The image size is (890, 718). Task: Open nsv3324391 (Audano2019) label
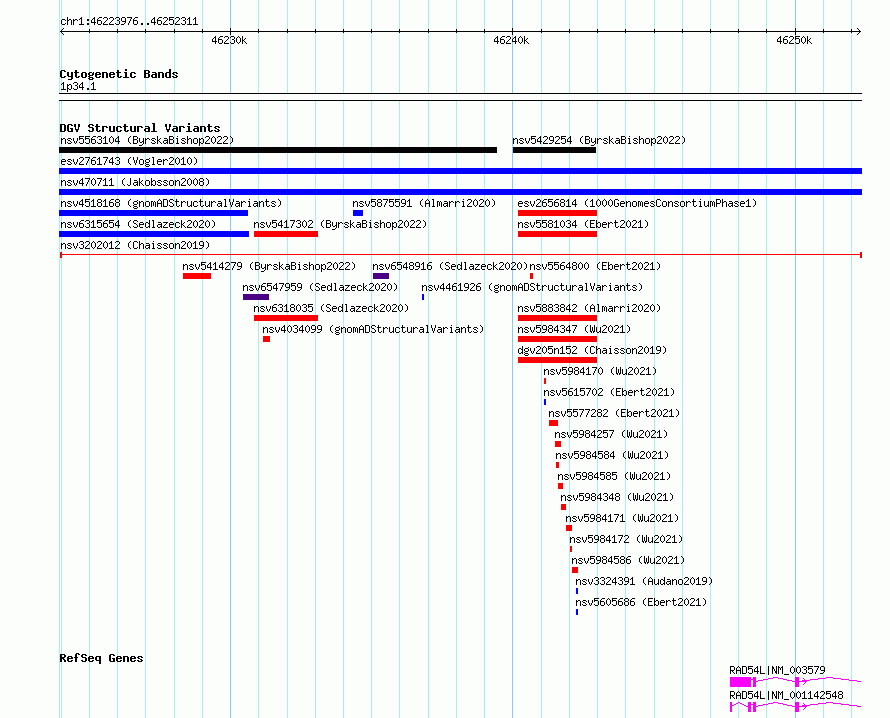point(644,581)
